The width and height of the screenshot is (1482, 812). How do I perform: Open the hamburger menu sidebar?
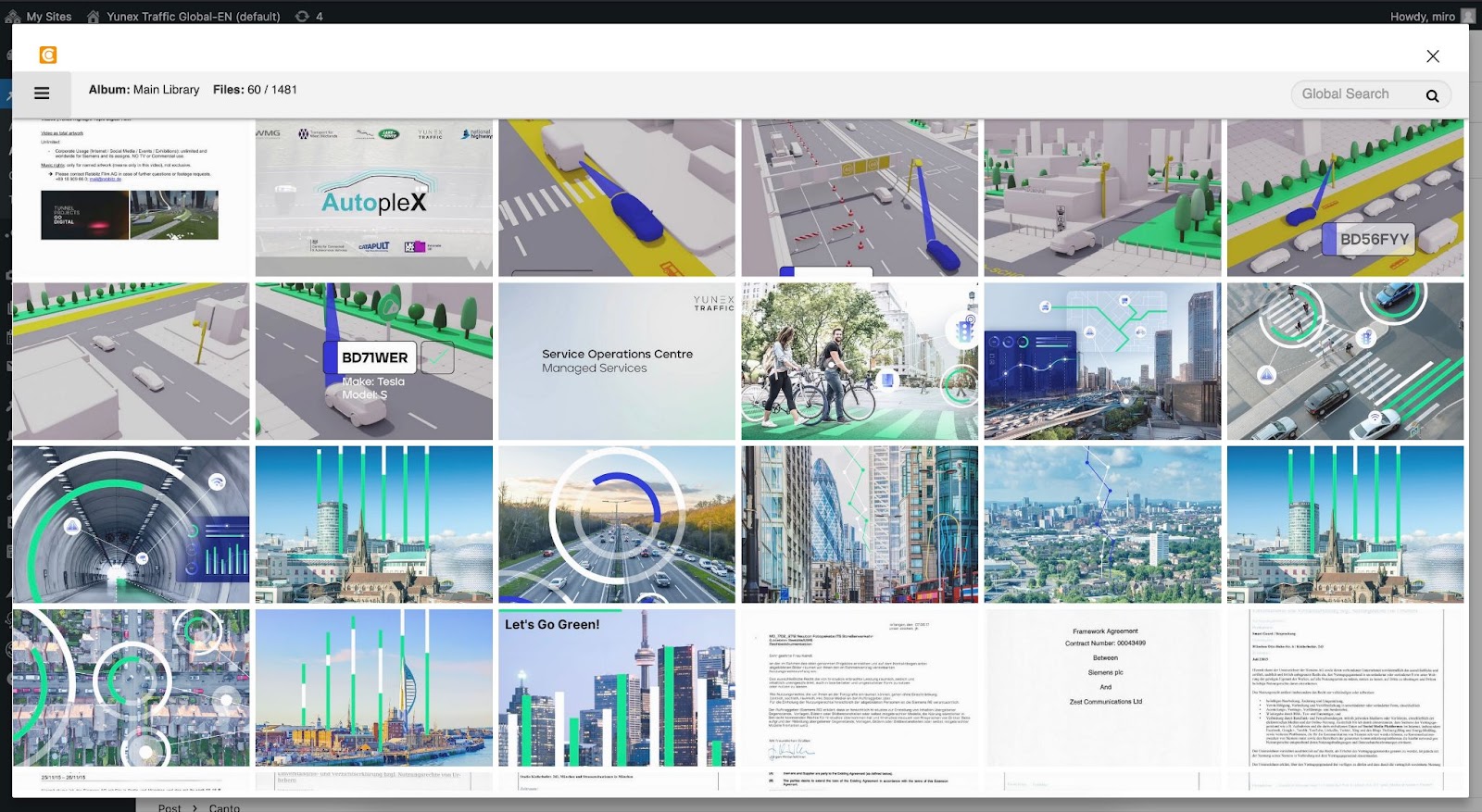(x=42, y=94)
